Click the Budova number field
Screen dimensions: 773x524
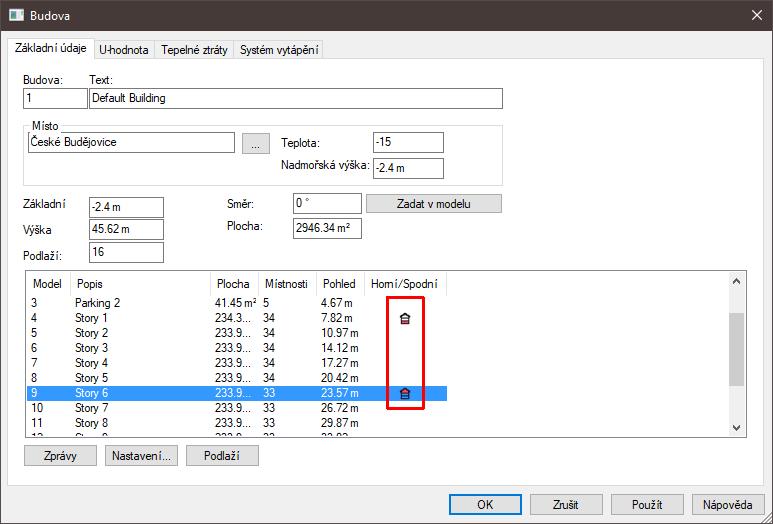(55, 99)
